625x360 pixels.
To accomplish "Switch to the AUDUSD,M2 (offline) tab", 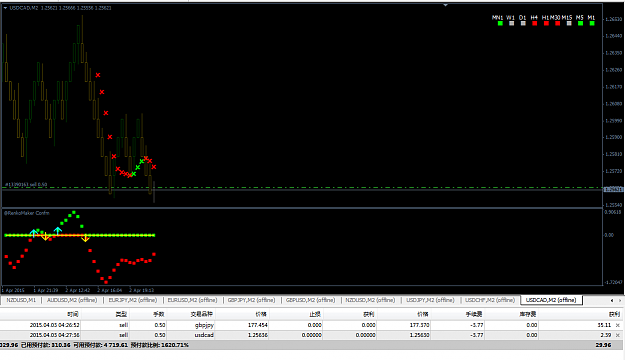I will point(72,300).
